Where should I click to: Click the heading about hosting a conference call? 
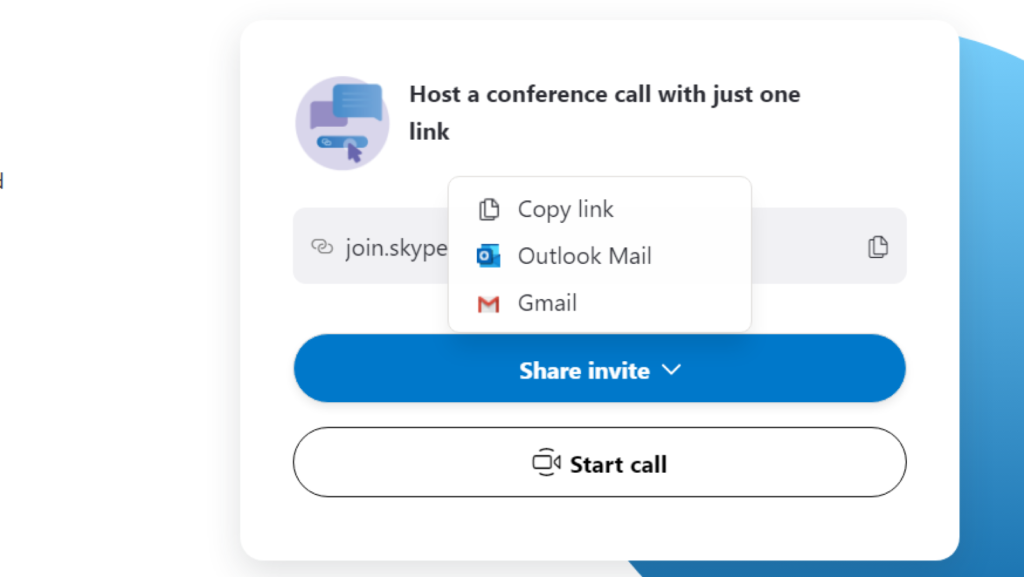point(604,112)
